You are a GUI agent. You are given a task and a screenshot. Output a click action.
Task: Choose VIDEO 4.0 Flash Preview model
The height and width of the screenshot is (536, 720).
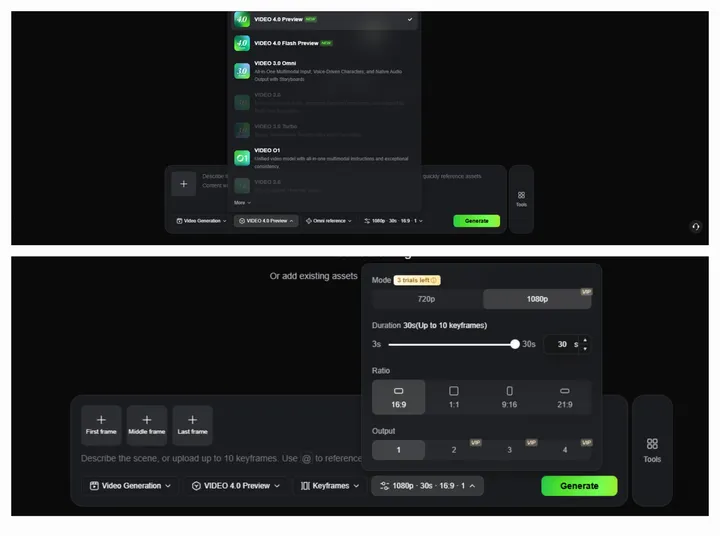[x=324, y=43]
